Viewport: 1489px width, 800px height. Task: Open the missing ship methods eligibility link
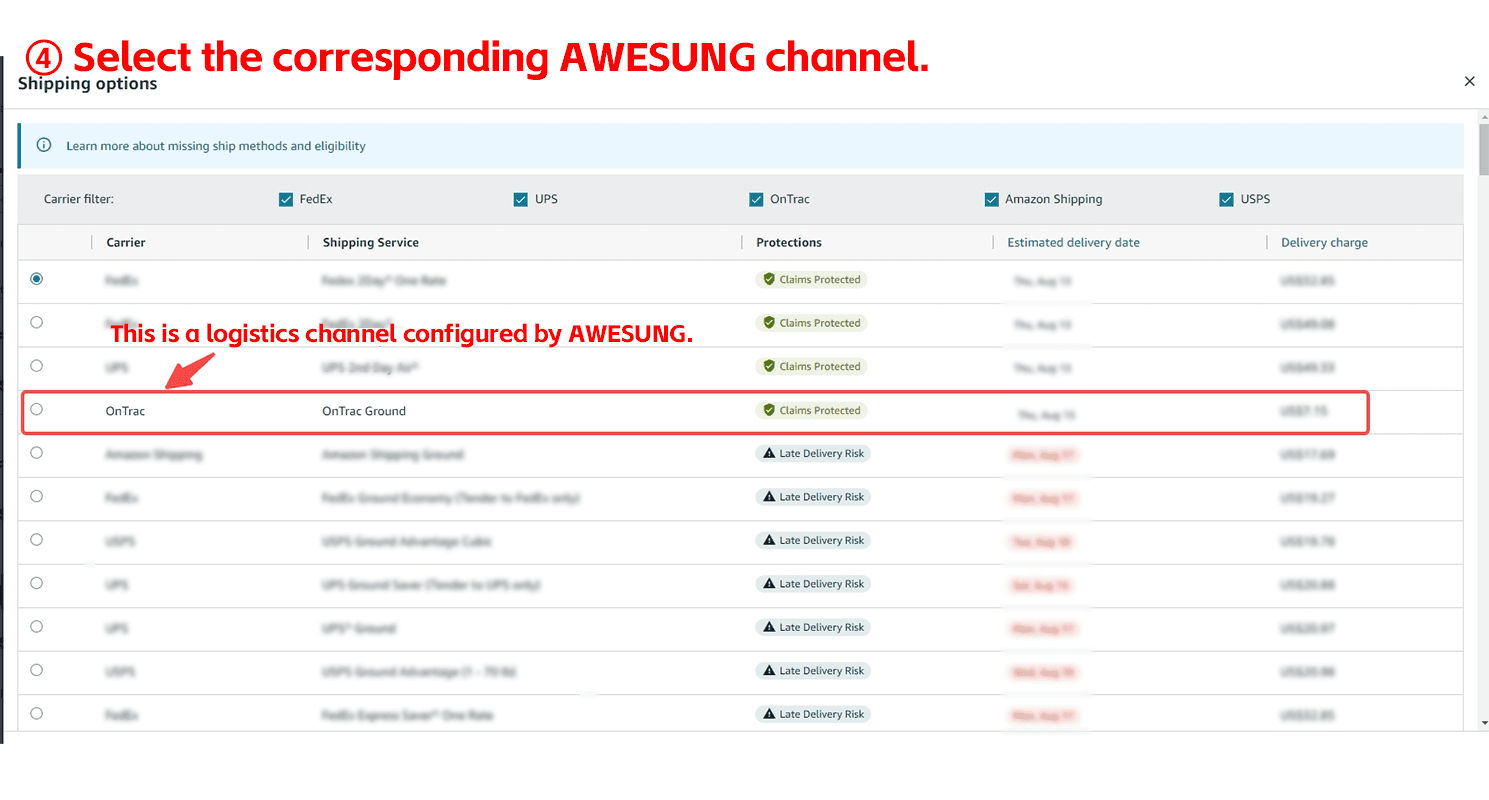(x=216, y=146)
